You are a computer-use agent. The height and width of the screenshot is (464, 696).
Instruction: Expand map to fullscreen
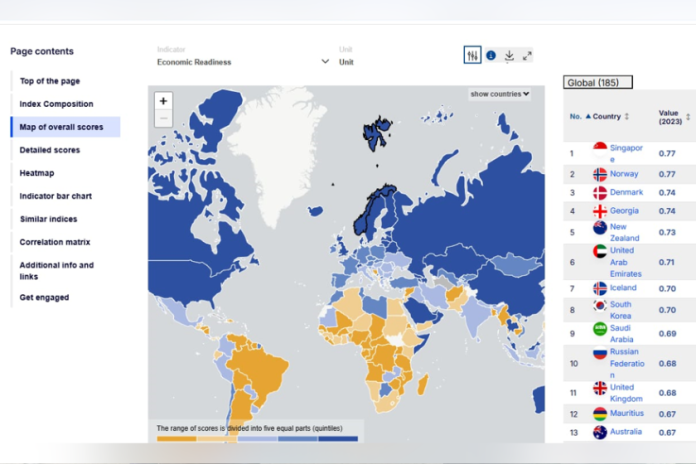click(527, 56)
